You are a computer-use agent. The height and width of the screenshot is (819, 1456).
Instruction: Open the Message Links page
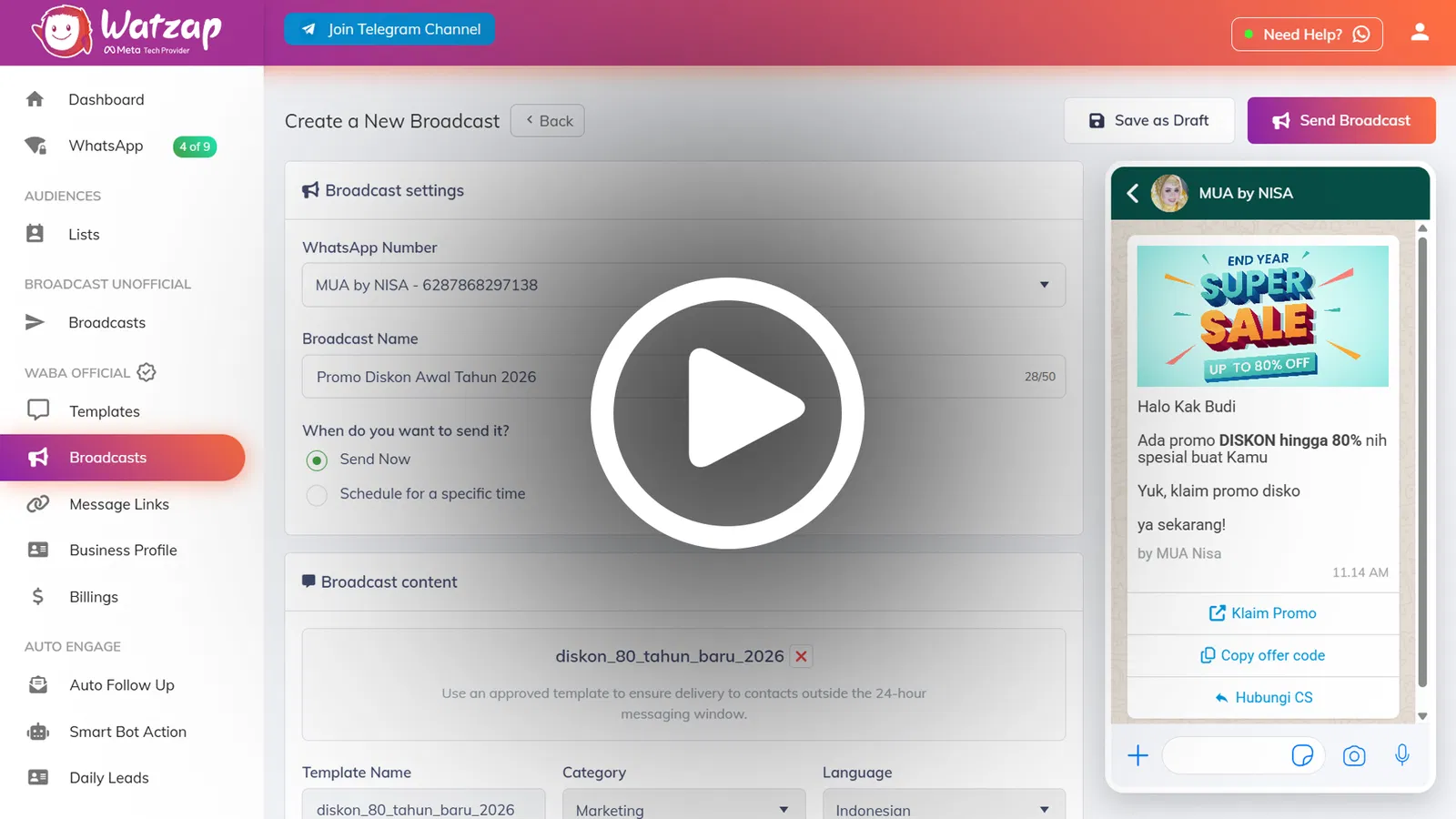click(119, 504)
